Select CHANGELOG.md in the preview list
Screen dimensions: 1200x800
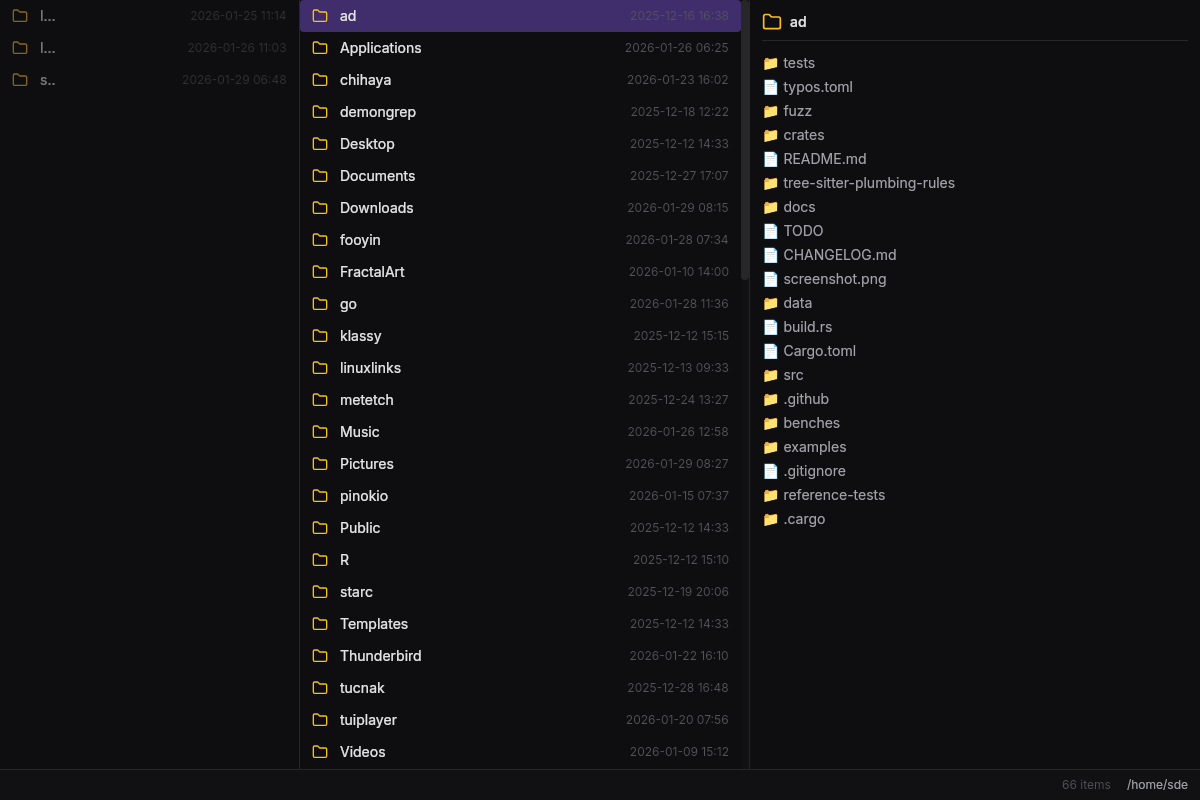click(x=839, y=255)
